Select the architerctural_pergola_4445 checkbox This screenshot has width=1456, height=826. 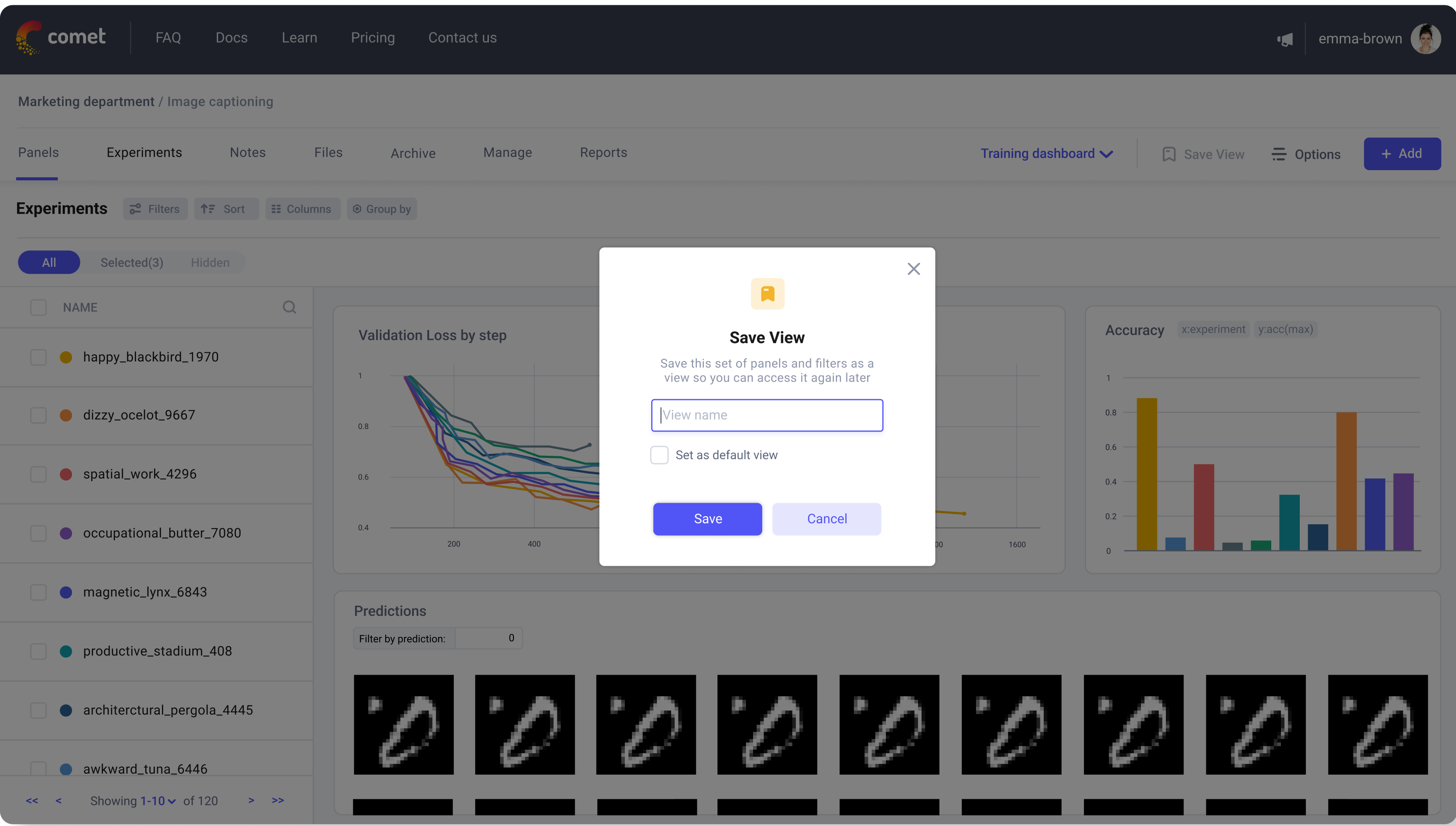click(38, 710)
